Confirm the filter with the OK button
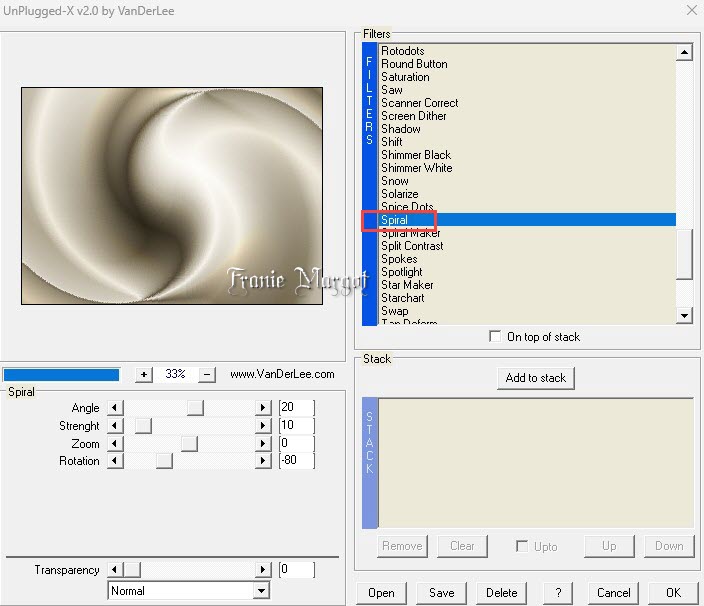704x606 pixels. 673,593
